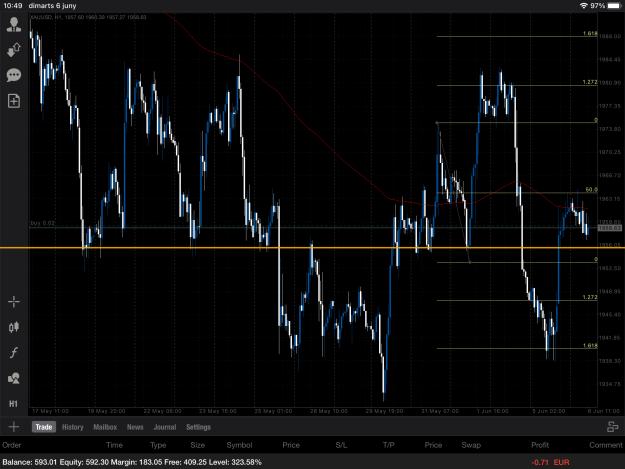The height and width of the screenshot is (469, 625).
Task: Change the H1 timeframe selector
Action: coord(14,404)
